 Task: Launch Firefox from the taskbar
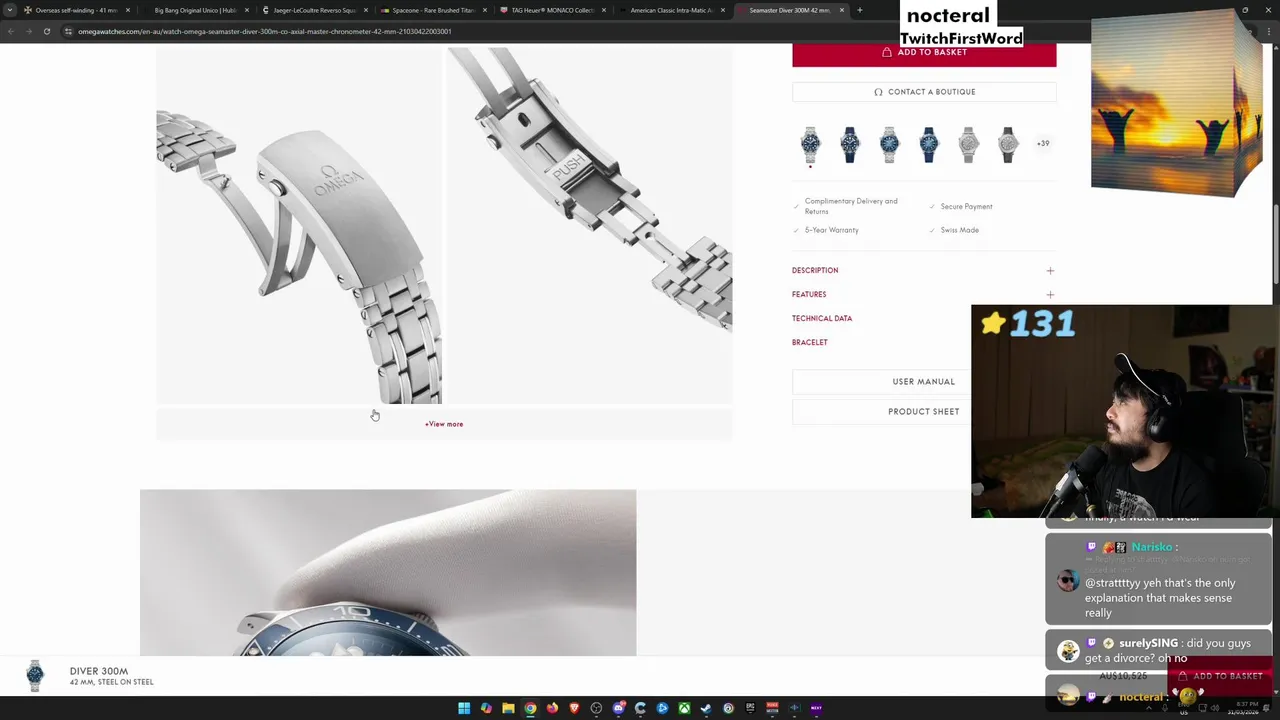(x=552, y=708)
